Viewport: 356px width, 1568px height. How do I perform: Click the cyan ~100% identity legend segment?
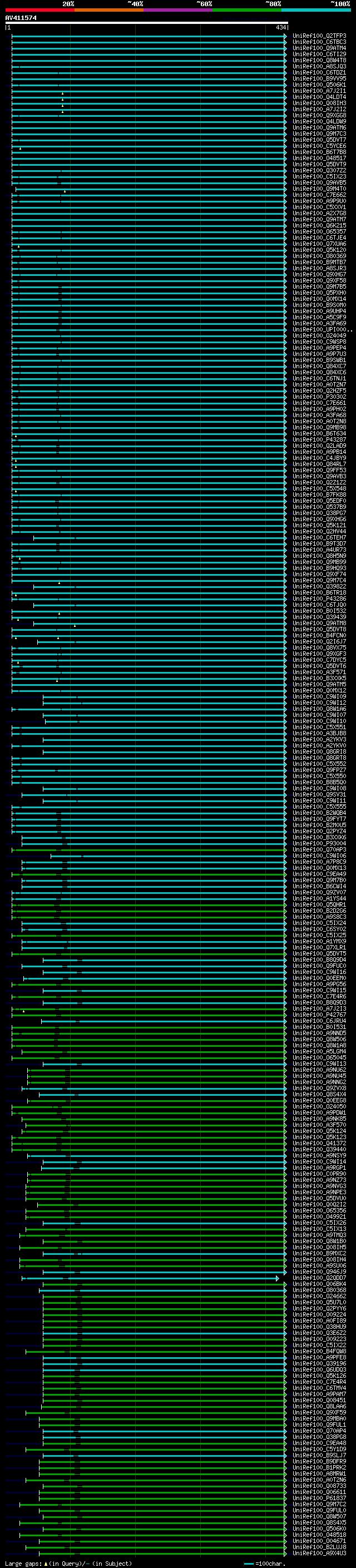tap(316, 11)
